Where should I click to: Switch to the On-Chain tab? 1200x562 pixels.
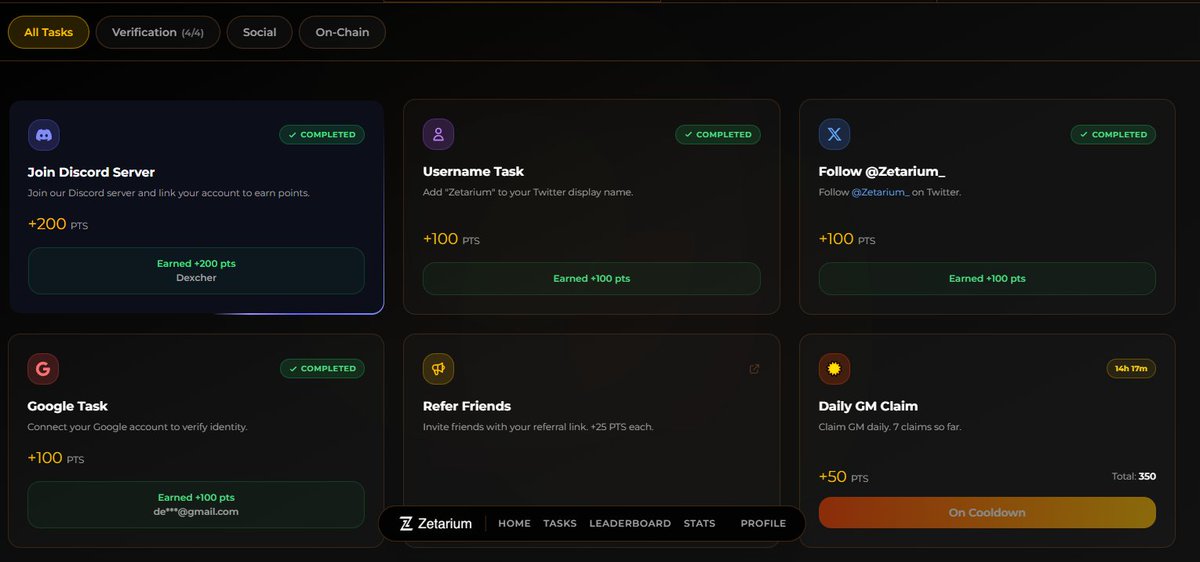click(342, 32)
